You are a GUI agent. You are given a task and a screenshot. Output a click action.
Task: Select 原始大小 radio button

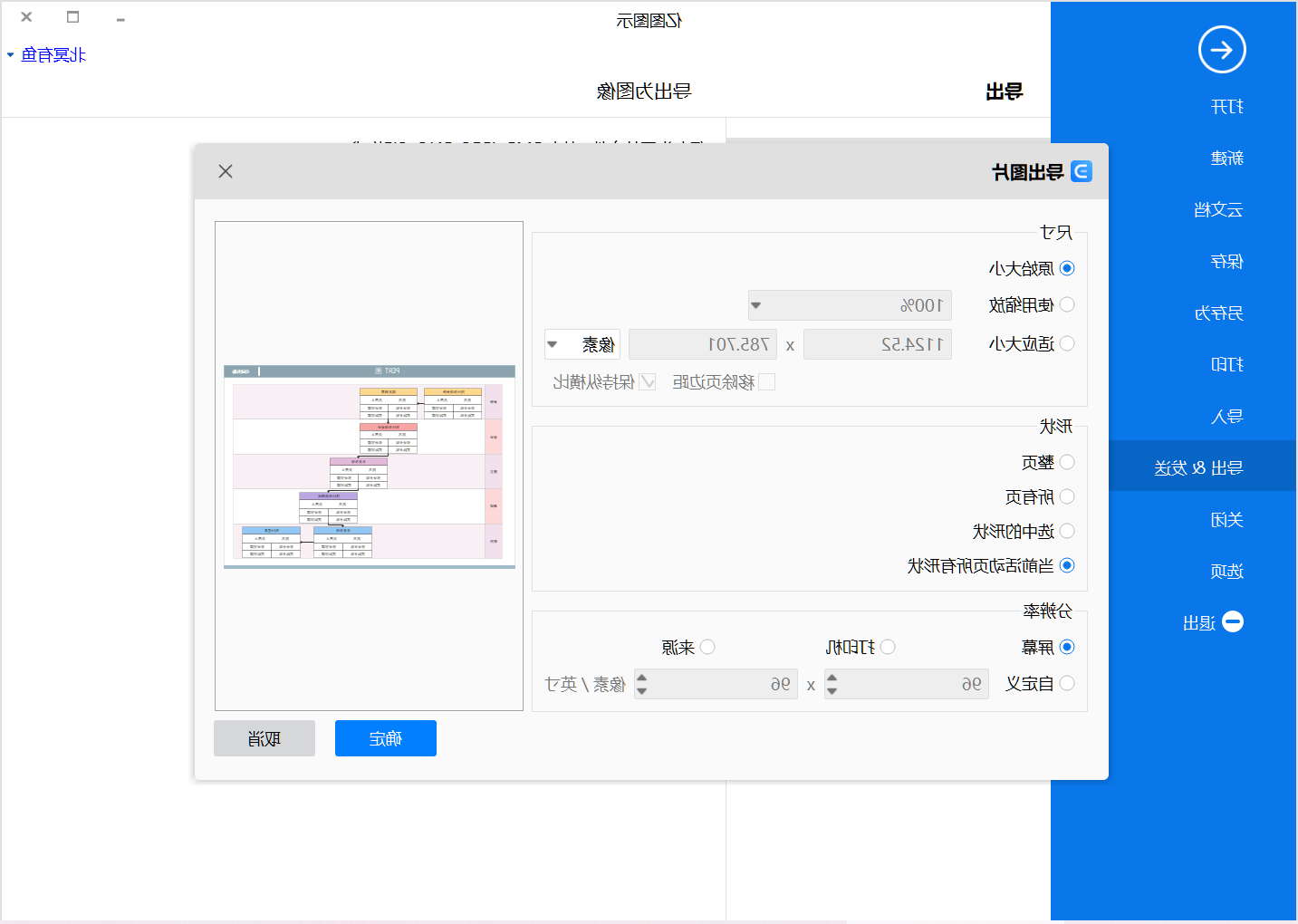[1067, 268]
